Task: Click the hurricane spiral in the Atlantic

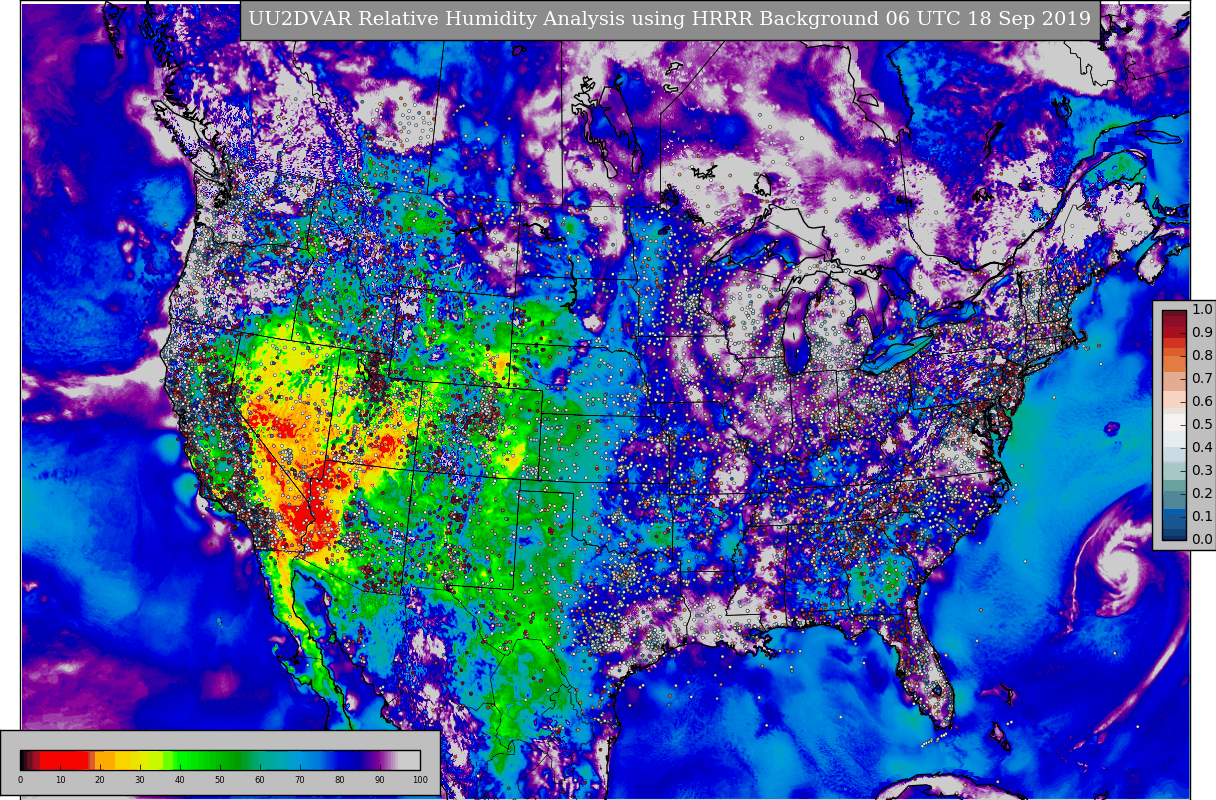Action: click(x=1118, y=560)
